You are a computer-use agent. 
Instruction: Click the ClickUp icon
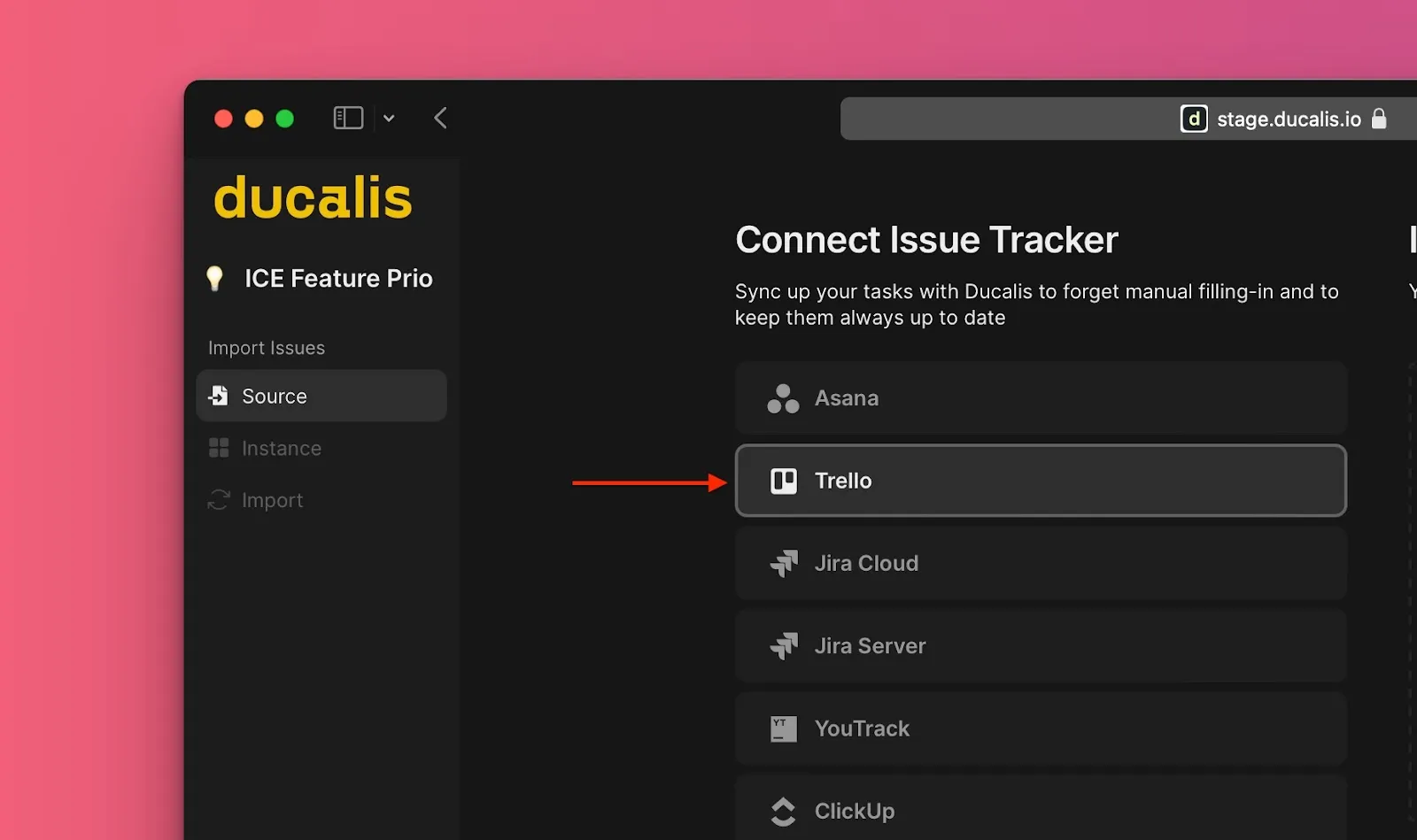783,811
